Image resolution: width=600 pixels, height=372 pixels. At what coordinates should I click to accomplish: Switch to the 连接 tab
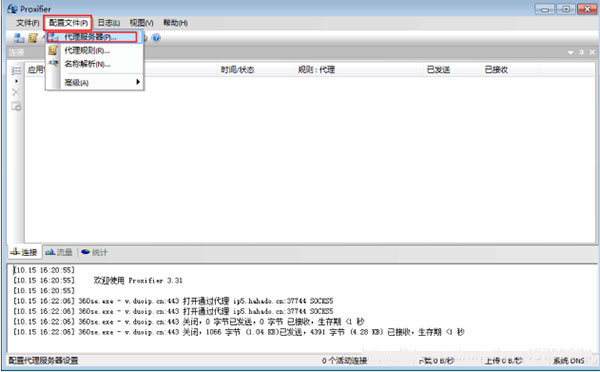[24, 252]
